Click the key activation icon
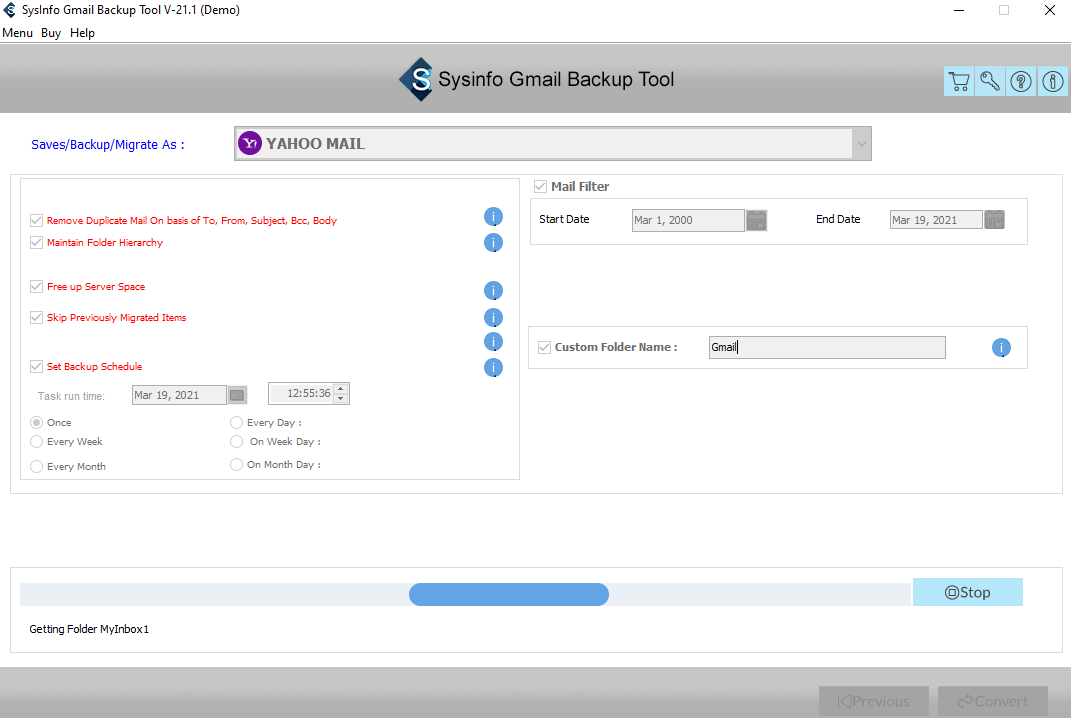 pos(990,82)
